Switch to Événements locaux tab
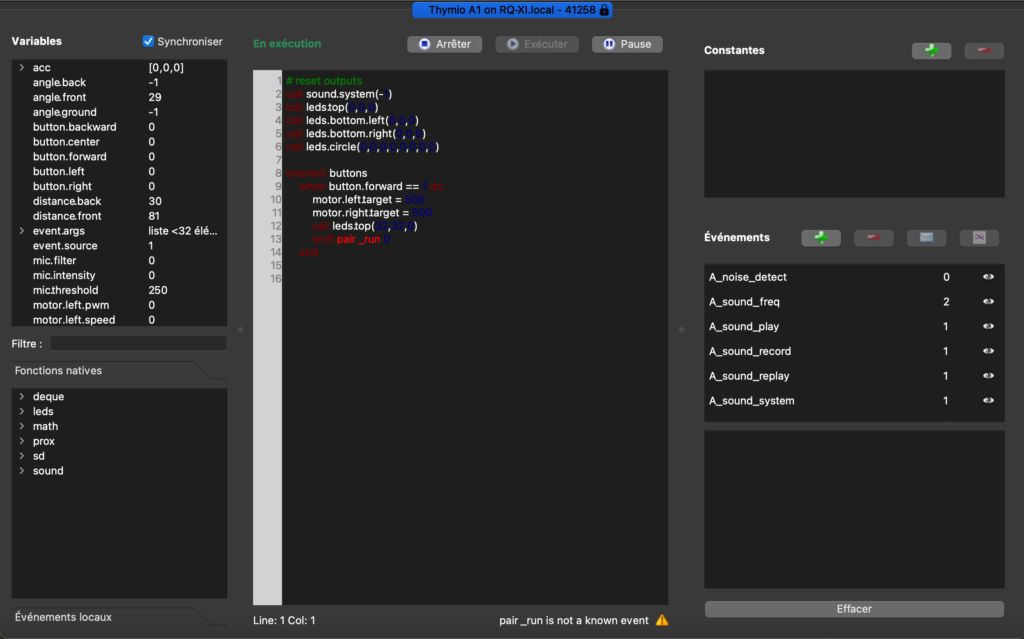1024x639 pixels. (x=62, y=617)
